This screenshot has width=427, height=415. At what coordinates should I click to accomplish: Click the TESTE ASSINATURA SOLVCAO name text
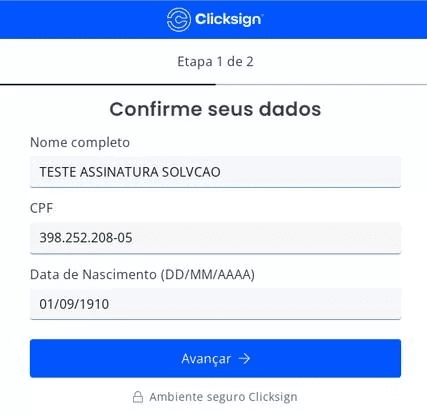point(130,172)
